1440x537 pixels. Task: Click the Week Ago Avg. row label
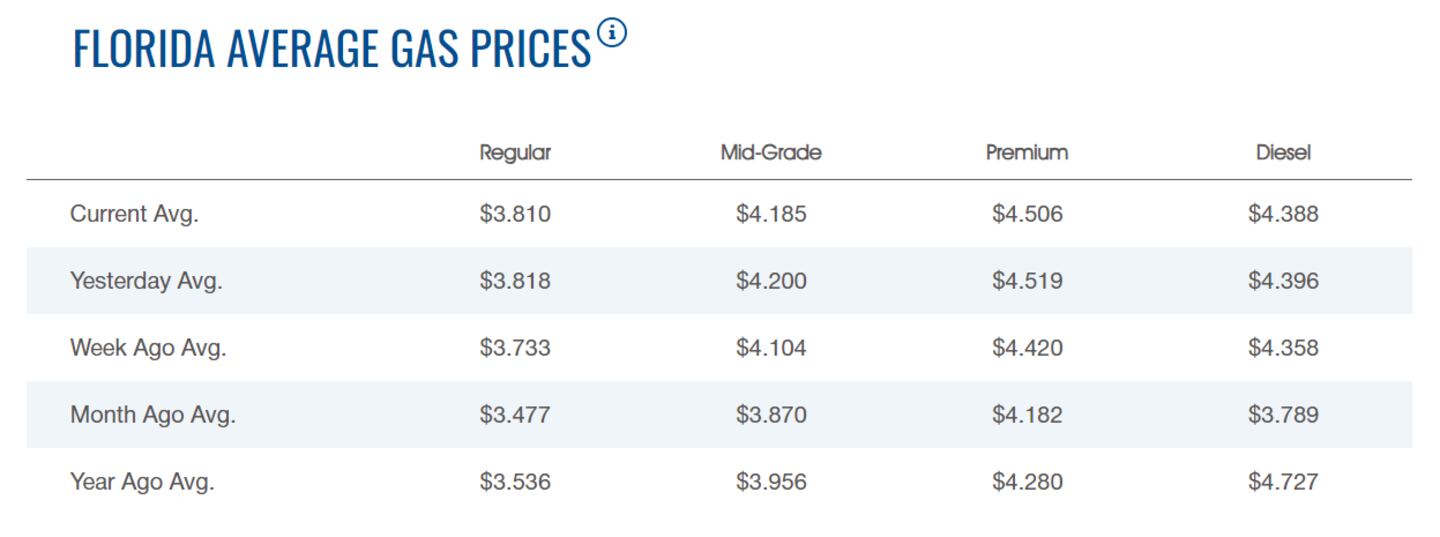pyautogui.click(x=148, y=348)
